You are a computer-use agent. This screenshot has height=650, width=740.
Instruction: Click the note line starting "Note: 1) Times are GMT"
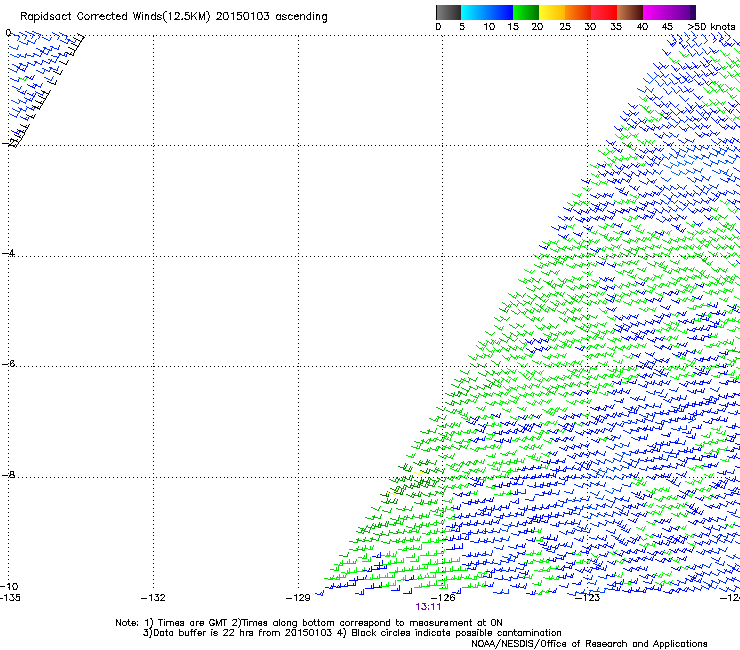(x=309, y=623)
